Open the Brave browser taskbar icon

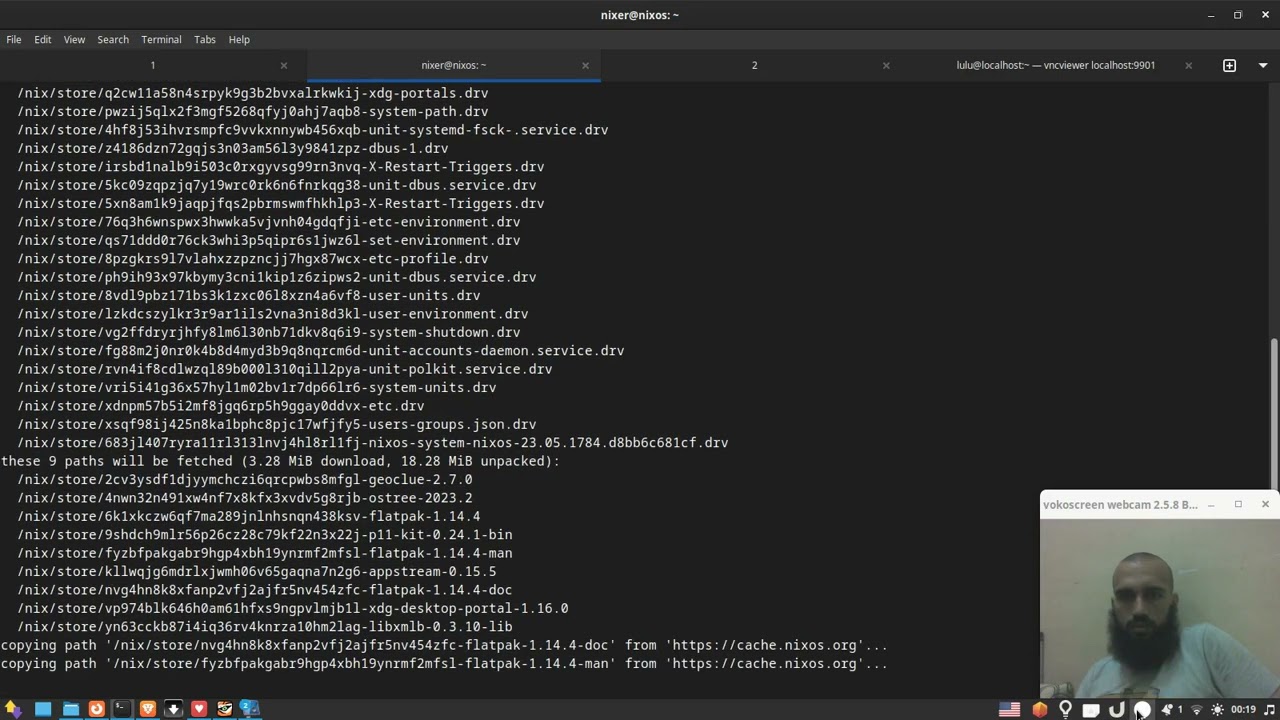(148, 709)
